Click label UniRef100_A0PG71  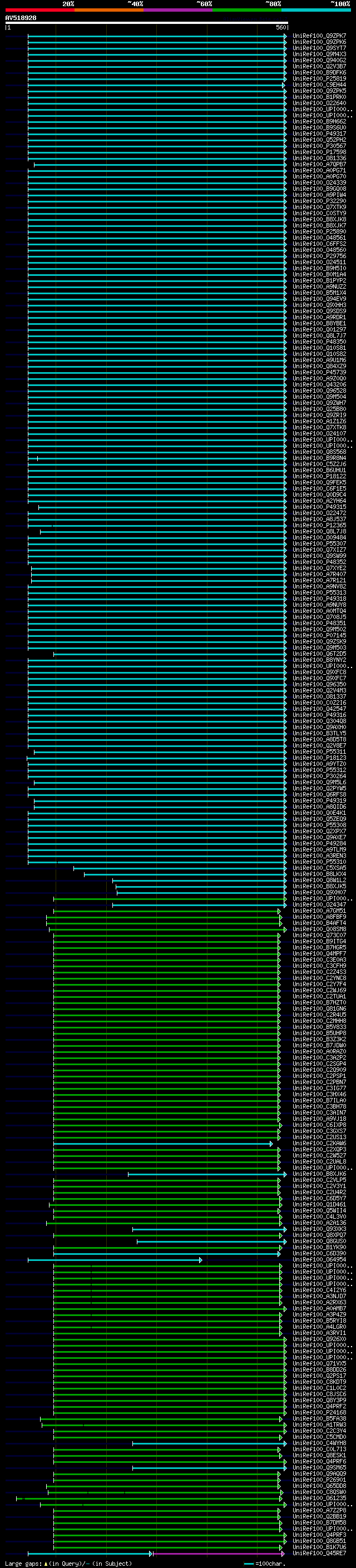click(x=319, y=170)
